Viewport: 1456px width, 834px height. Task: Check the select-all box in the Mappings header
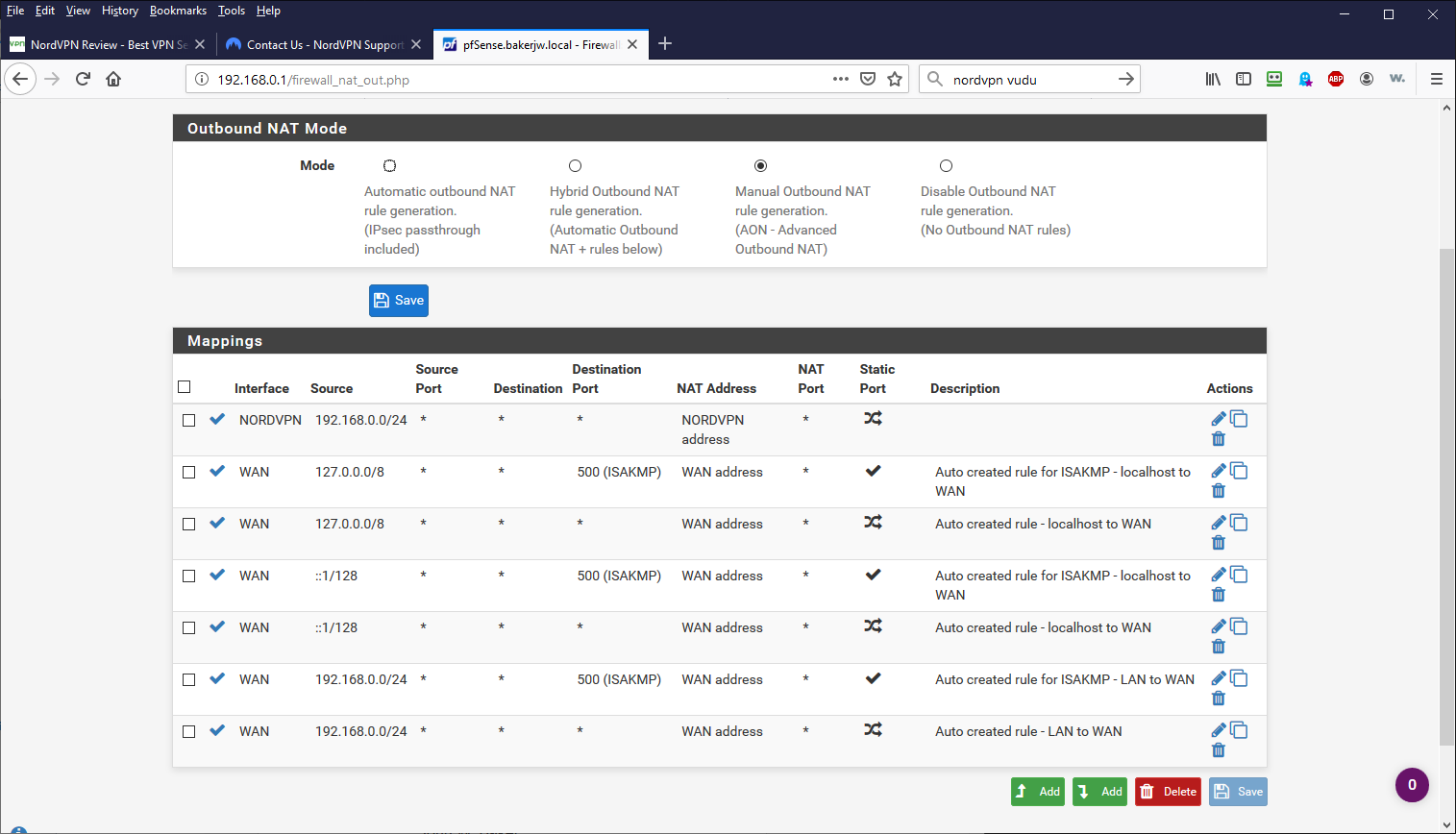tap(185, 386)
